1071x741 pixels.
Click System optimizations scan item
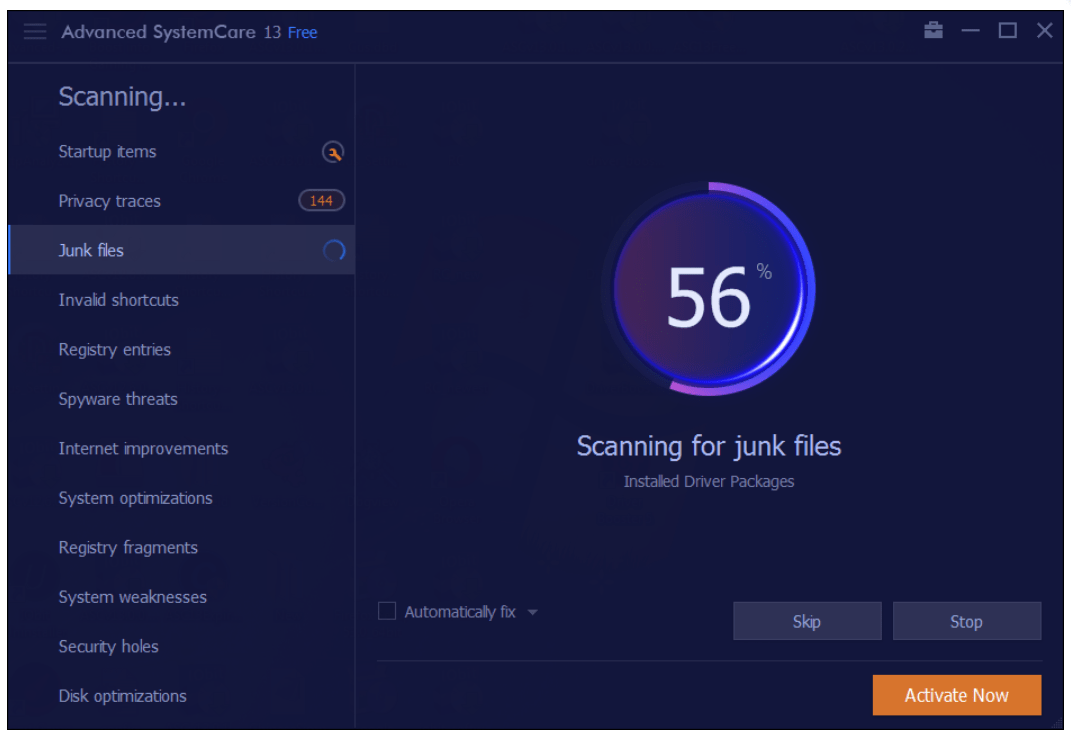181,498
